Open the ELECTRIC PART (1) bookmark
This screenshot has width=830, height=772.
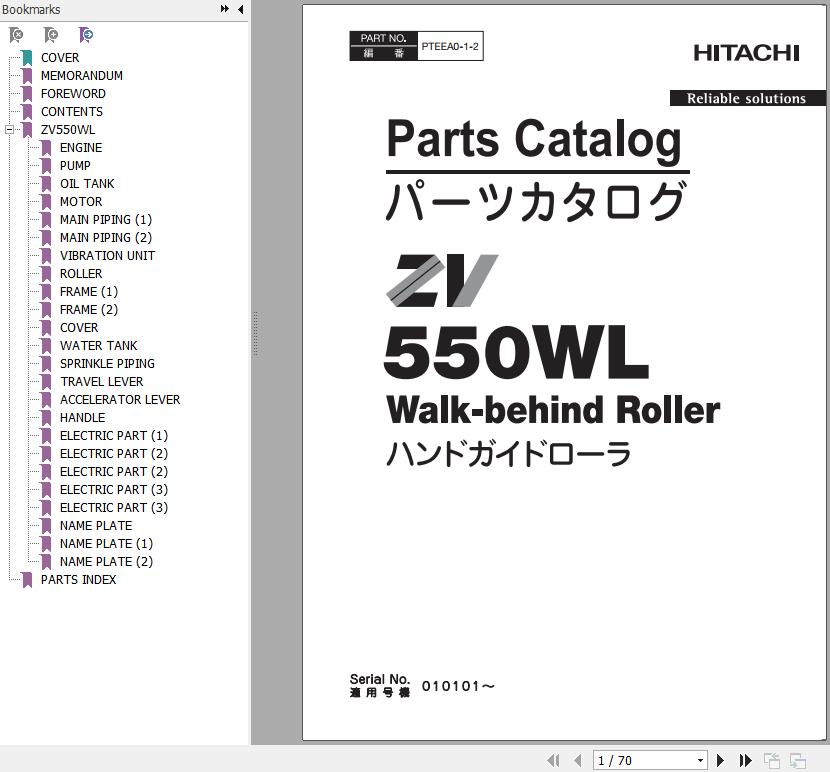[114, 436]
